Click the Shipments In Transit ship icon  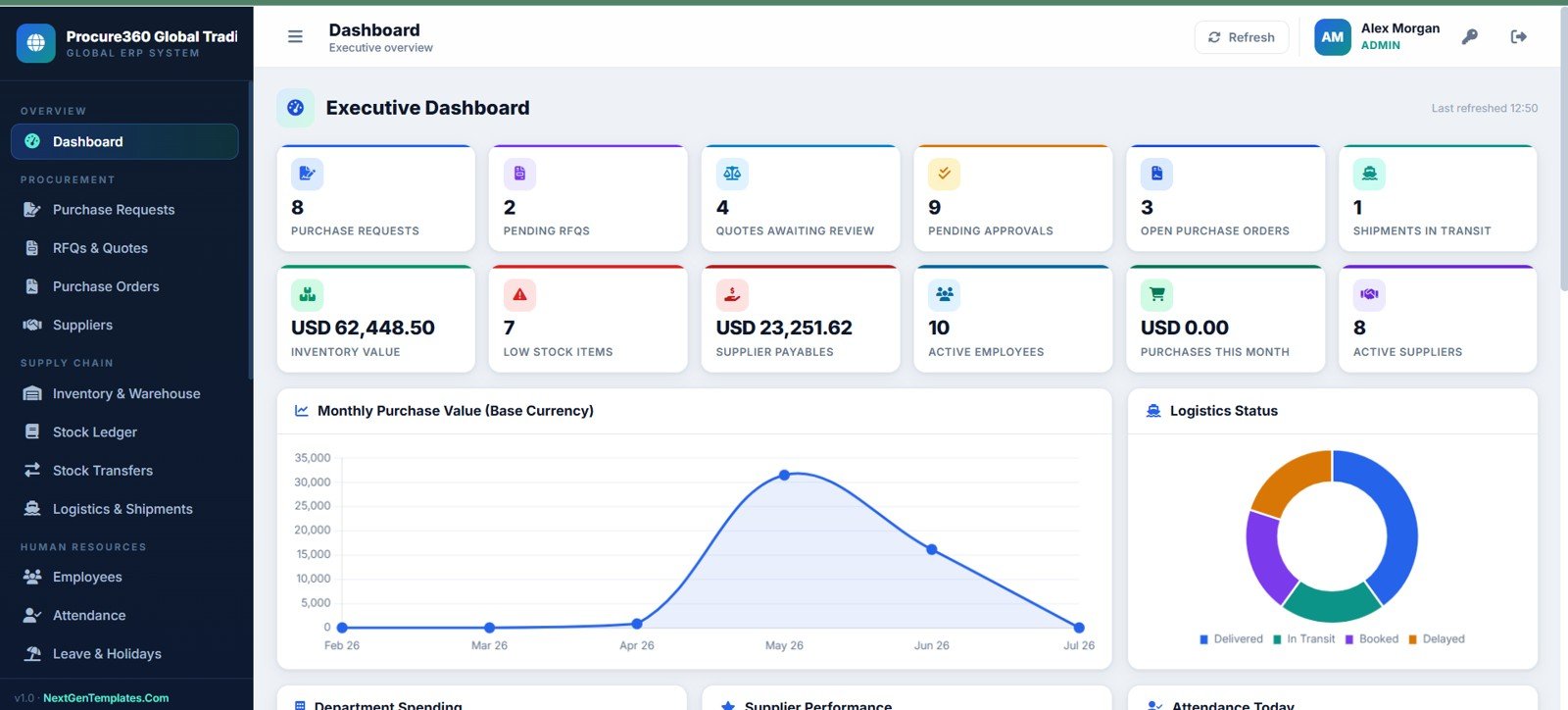1369,174
